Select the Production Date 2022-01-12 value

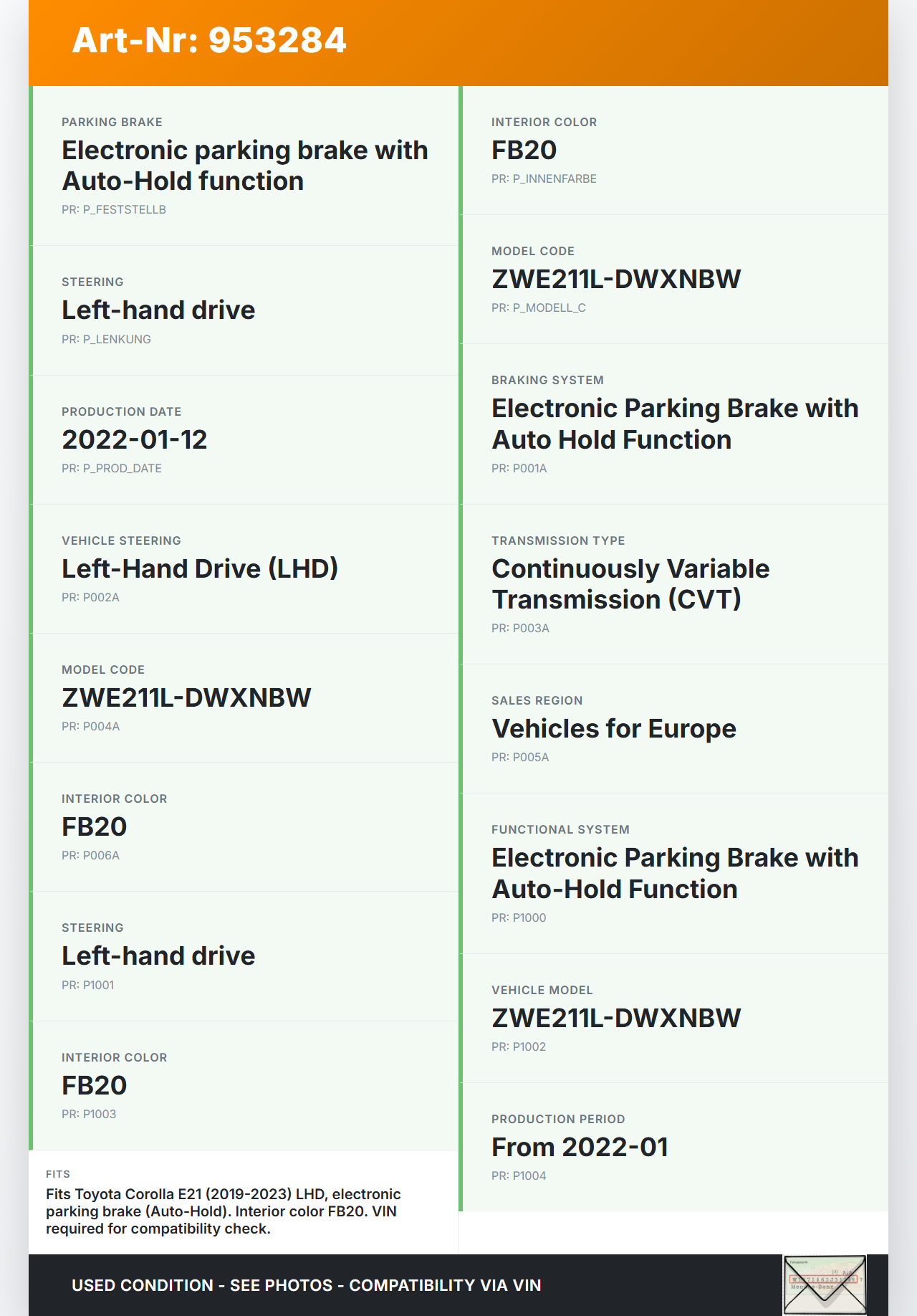pyautogui.click(x=135, y=439)
